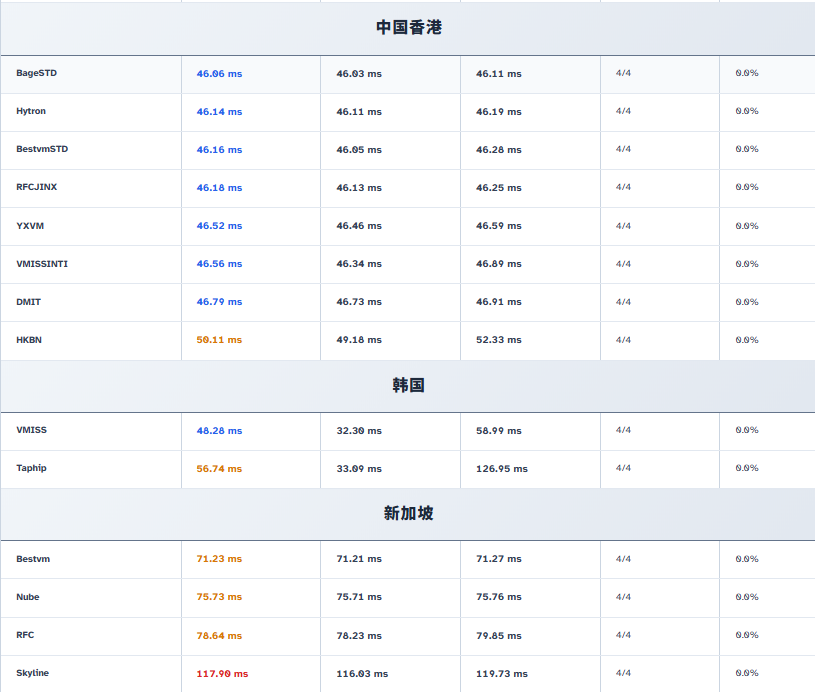Select the BageSTD provider name
This screenshot has height=692, width=815.
click(36, 73)
